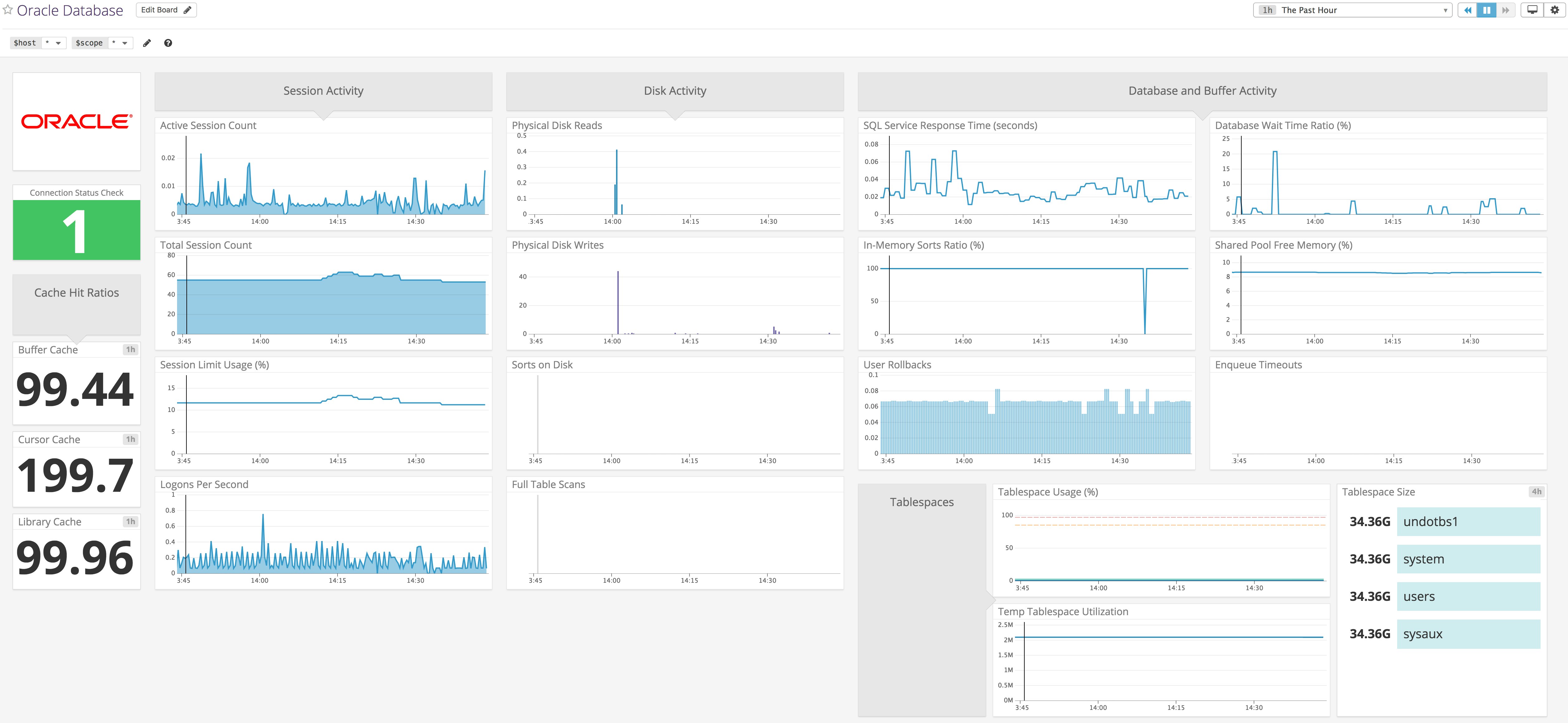Toggle the 4h badge on Tablespace Size widget
Viewport: 1568px width, 723px height.
1537,492
